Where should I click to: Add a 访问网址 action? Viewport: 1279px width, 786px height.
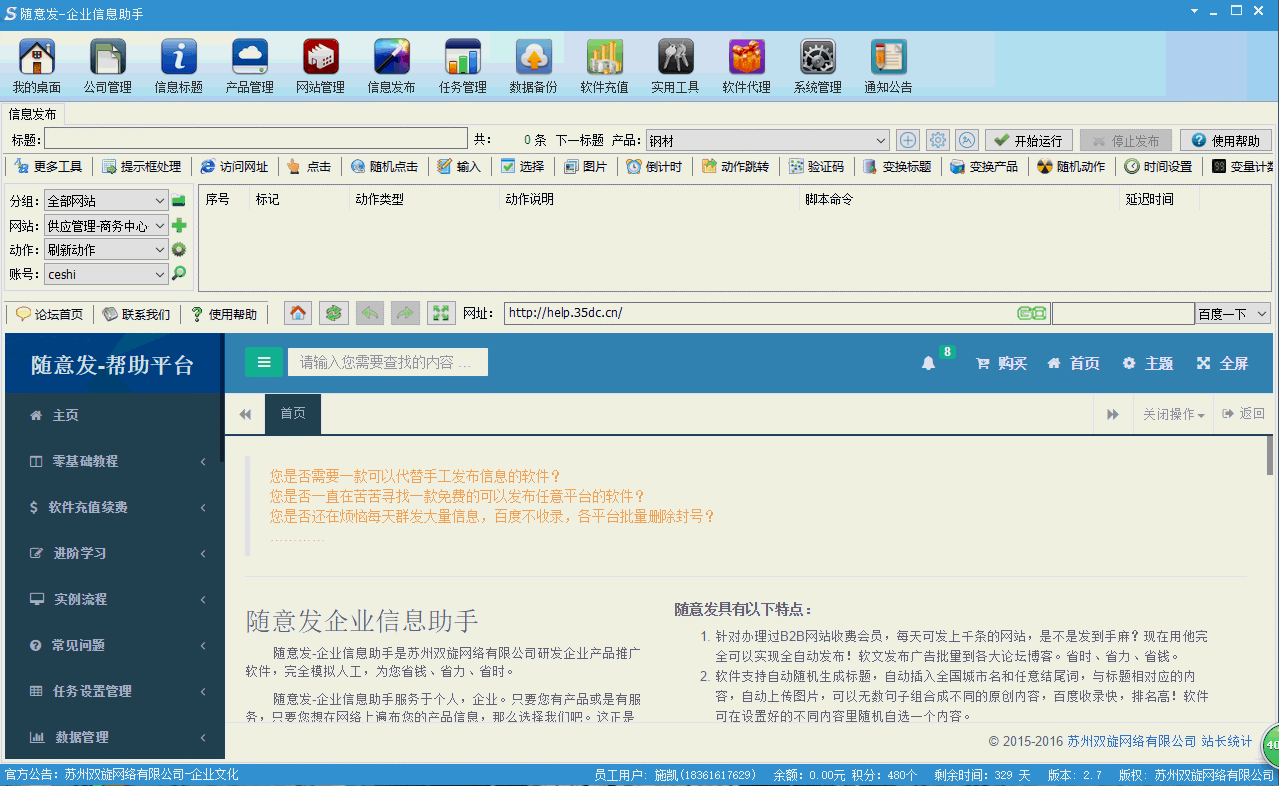(235, 166)
